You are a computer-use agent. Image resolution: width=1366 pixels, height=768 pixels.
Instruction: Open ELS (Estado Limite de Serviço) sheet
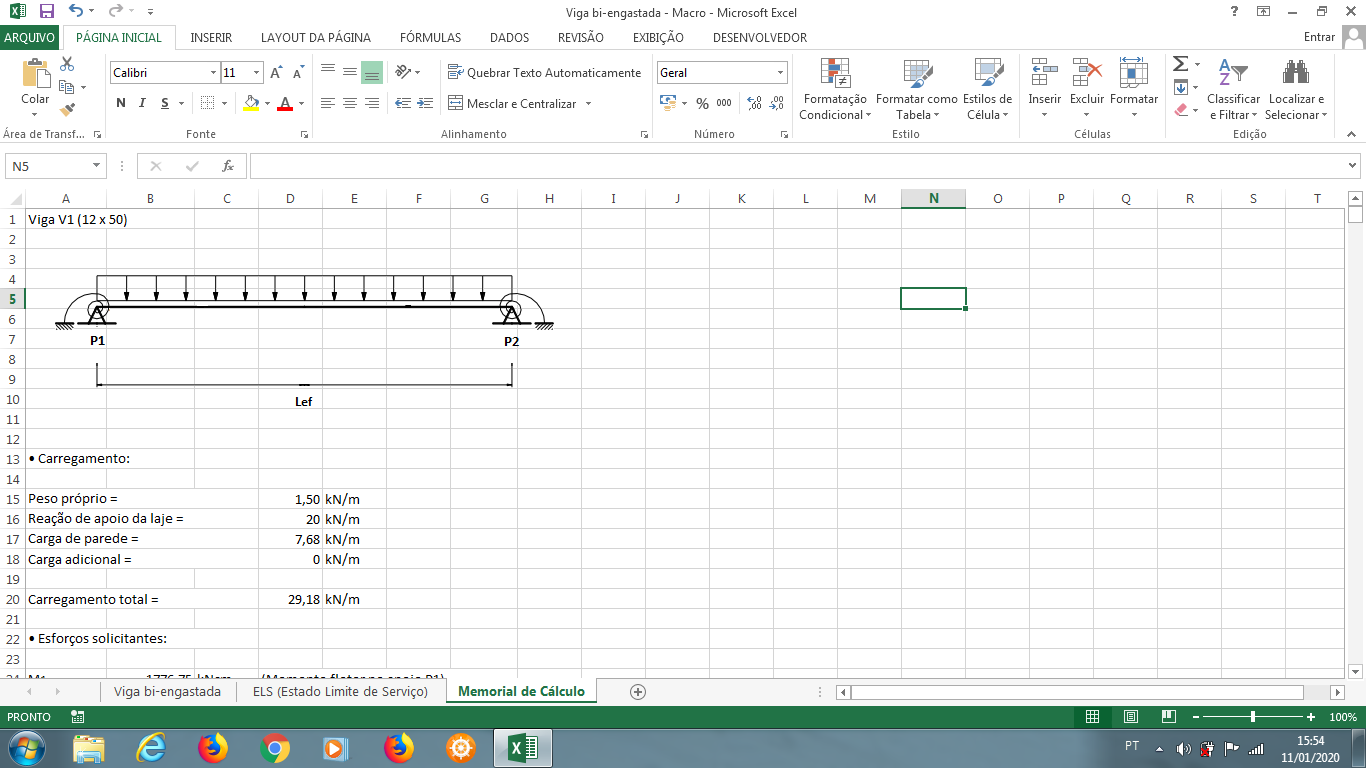tap(340, 692)
